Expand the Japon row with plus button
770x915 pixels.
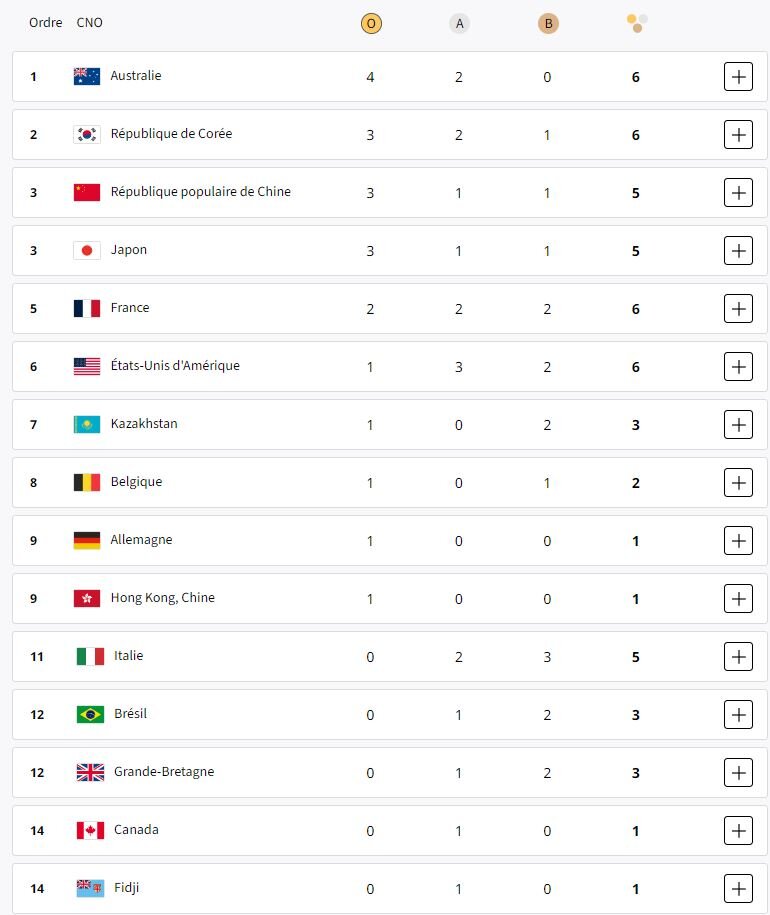738,250
